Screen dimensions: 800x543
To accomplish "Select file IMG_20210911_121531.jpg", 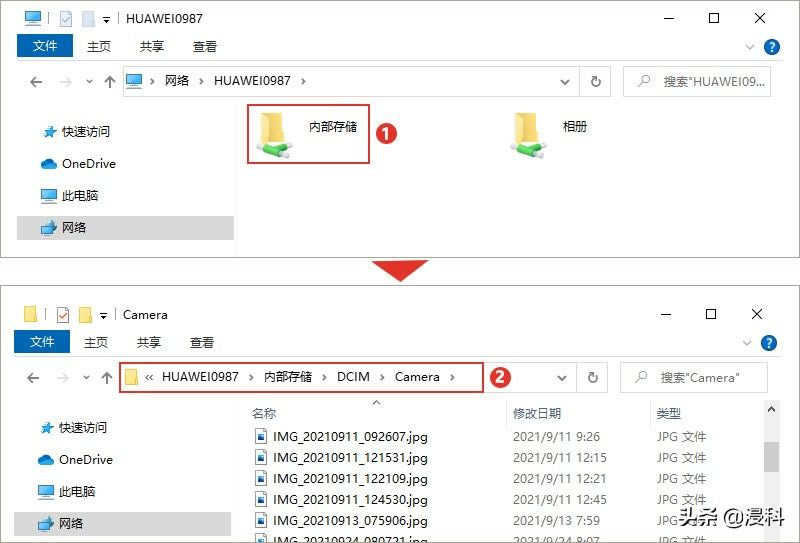I will tap(342, 458).
